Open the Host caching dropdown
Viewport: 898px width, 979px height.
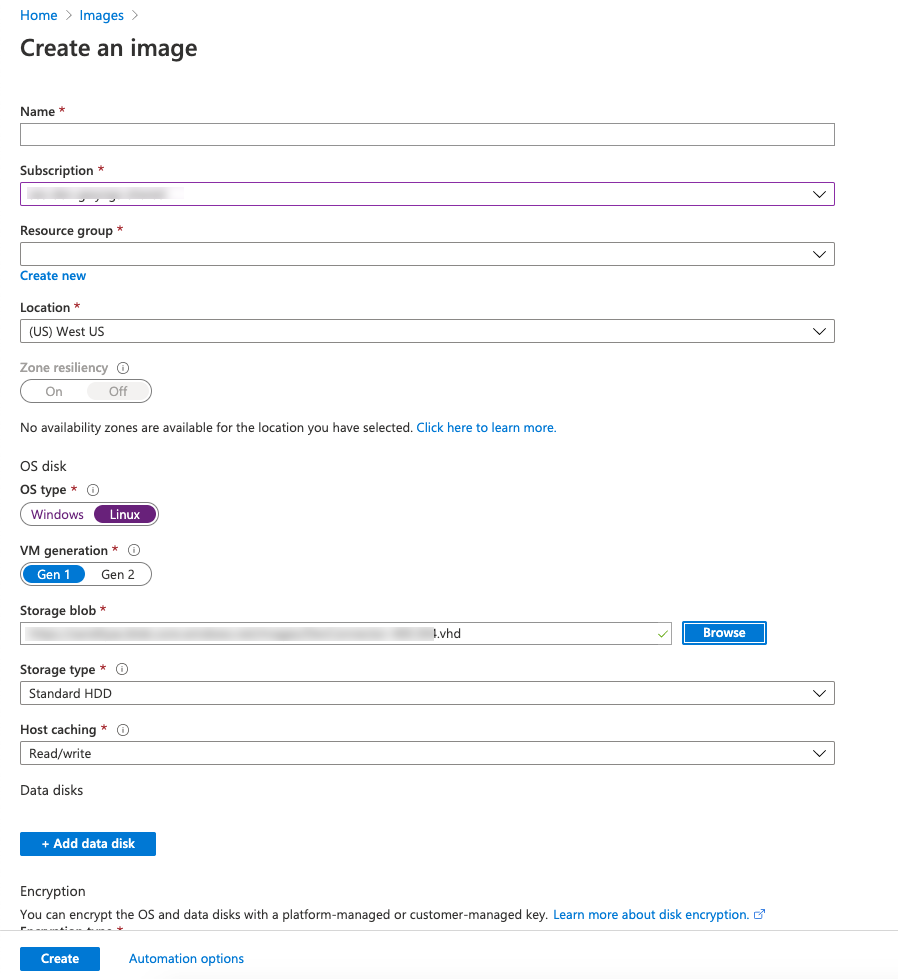click(427, 753)
